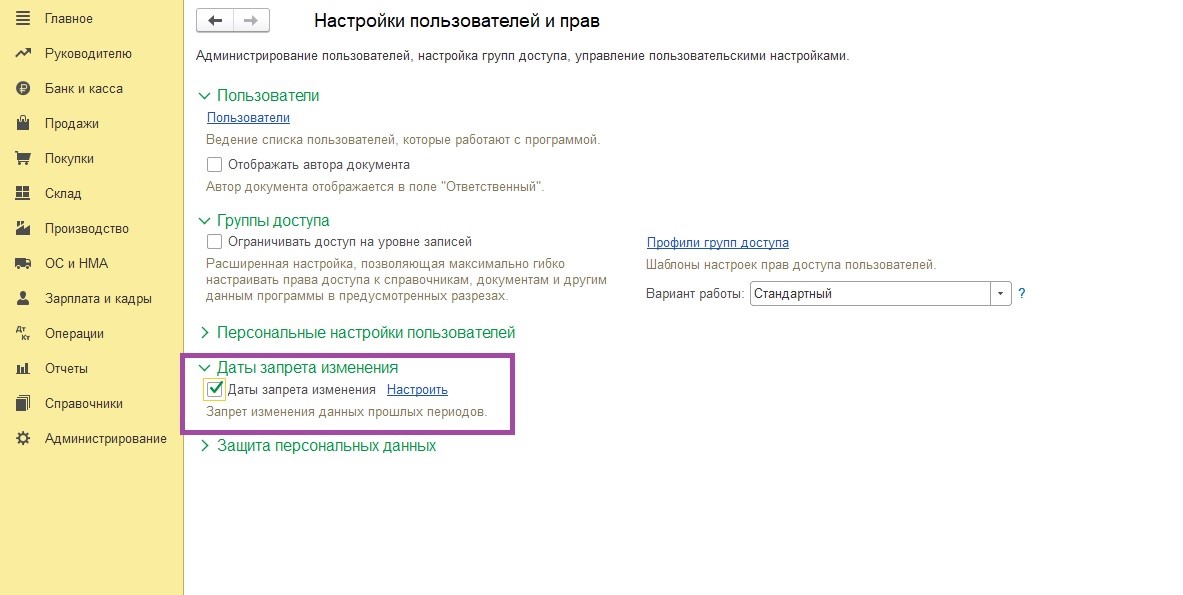Open the Склад menu section
The width and height of the screenshot is (1183, 595).
coord(63,193)
